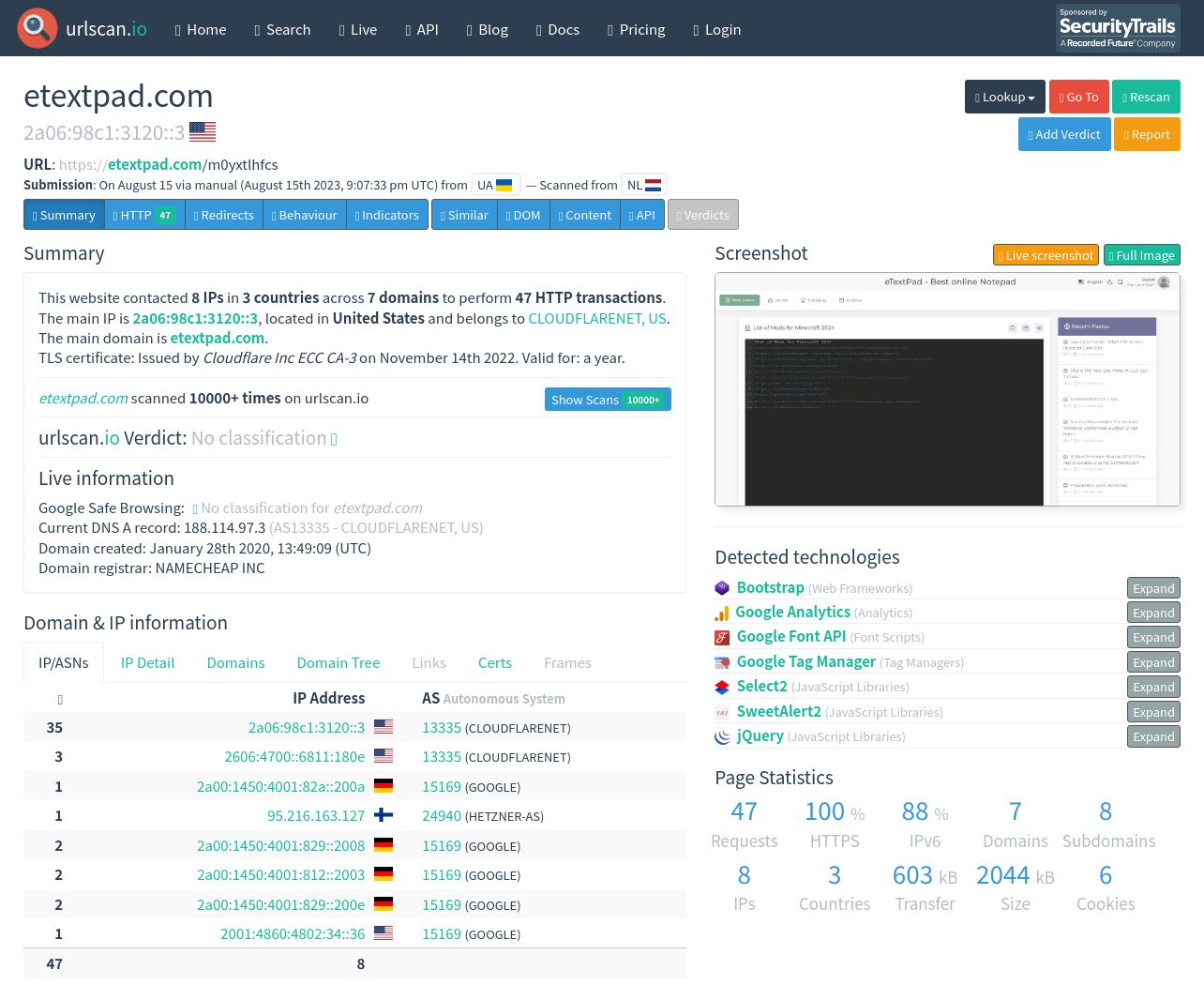The height and width of the screenshot is (1000, 1204).
Task: Open the Blog nav item
Action: click(x=488, y=29)
